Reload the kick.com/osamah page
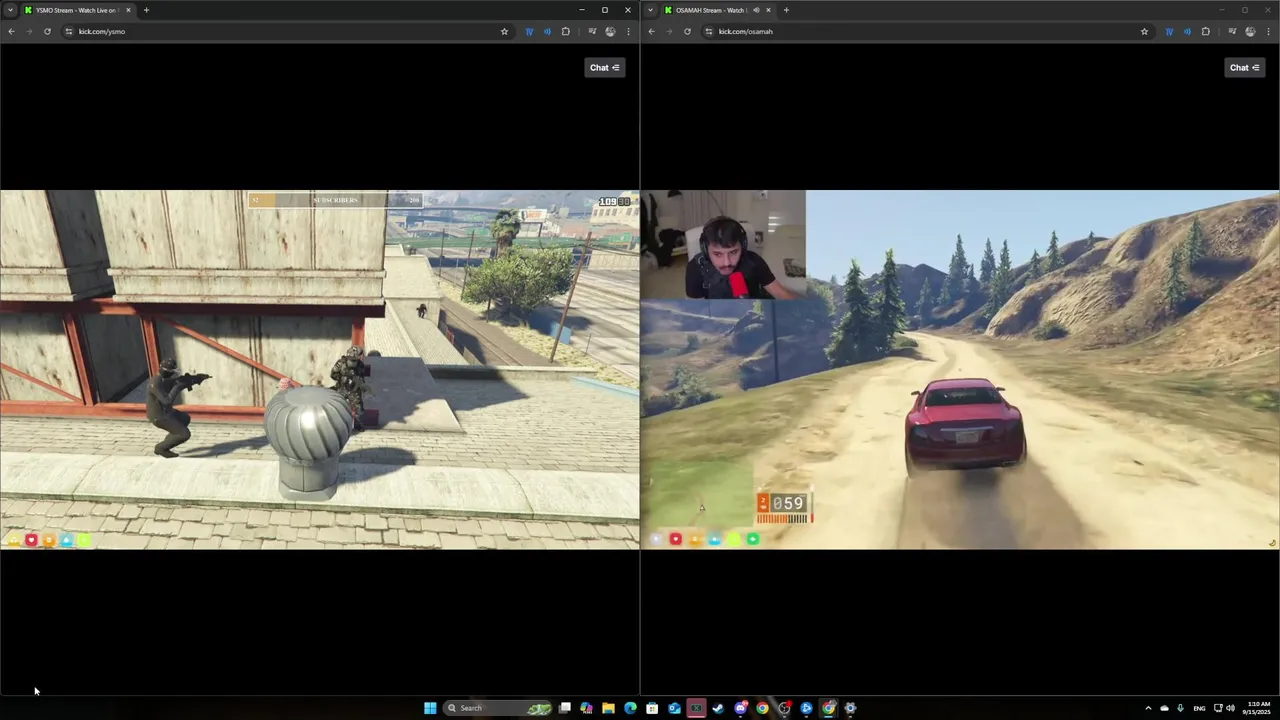Viewport: 1280px width, 720px height. pos(687,31)
